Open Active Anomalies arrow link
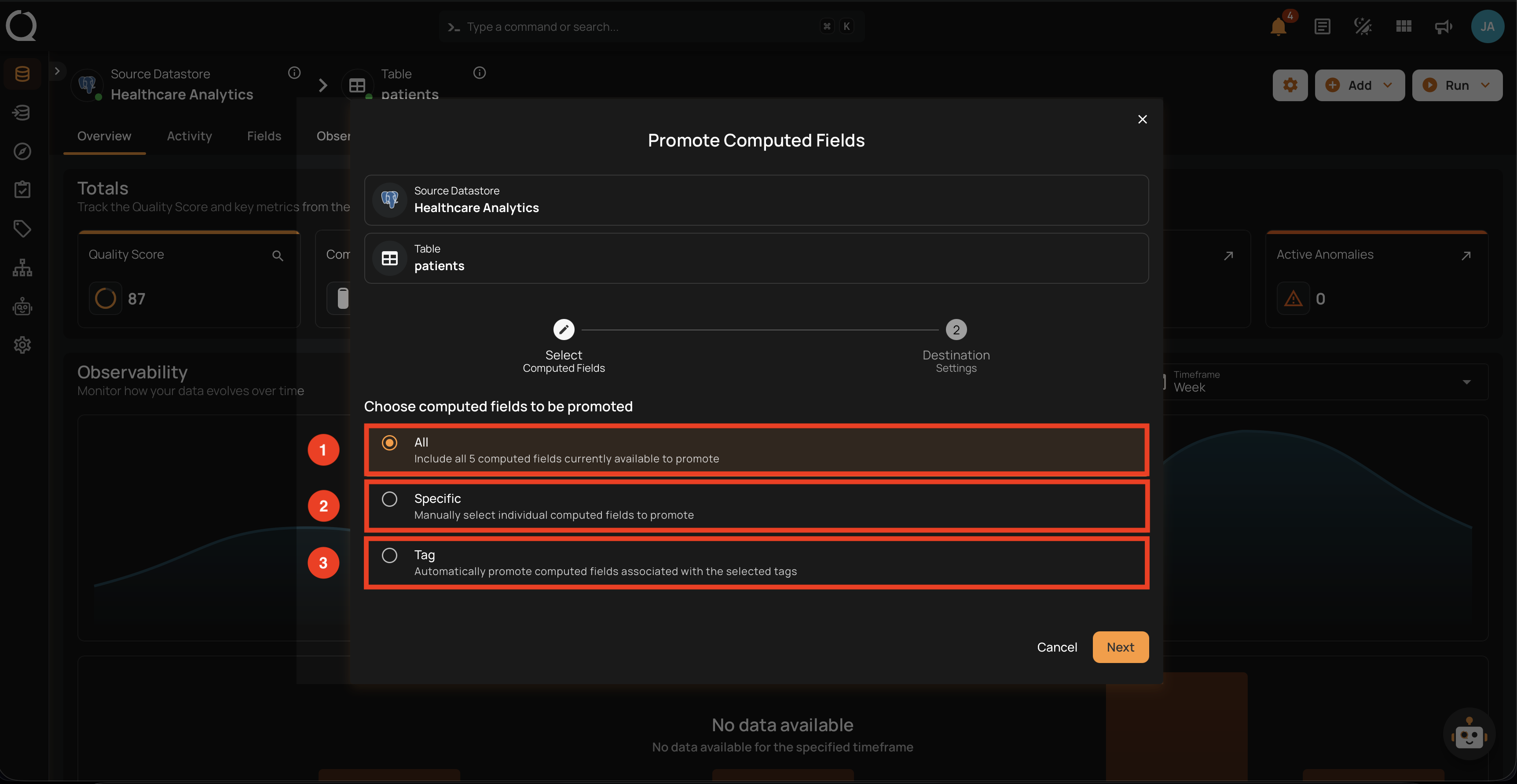Image resolution: width=1517 pixels, height=784 pixels. (x=1466, y=256)
